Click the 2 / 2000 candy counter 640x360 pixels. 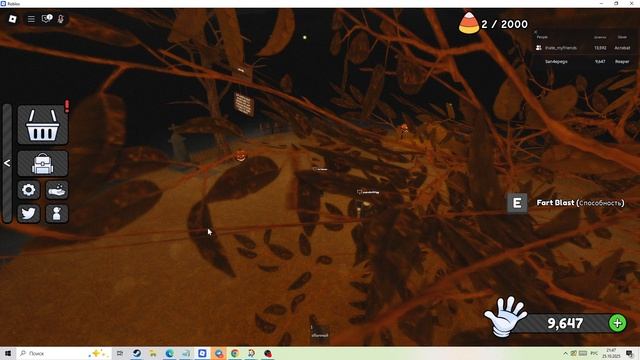[504, 24]
